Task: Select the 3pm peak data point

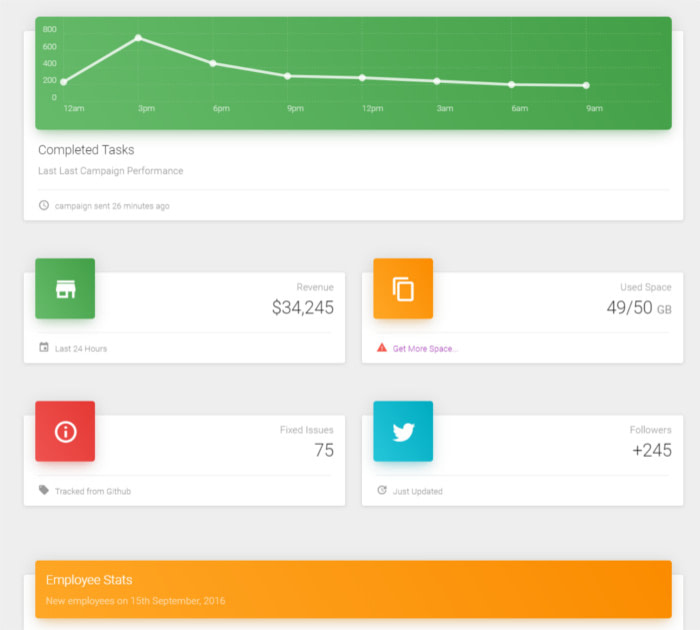Action: (138, 38)
